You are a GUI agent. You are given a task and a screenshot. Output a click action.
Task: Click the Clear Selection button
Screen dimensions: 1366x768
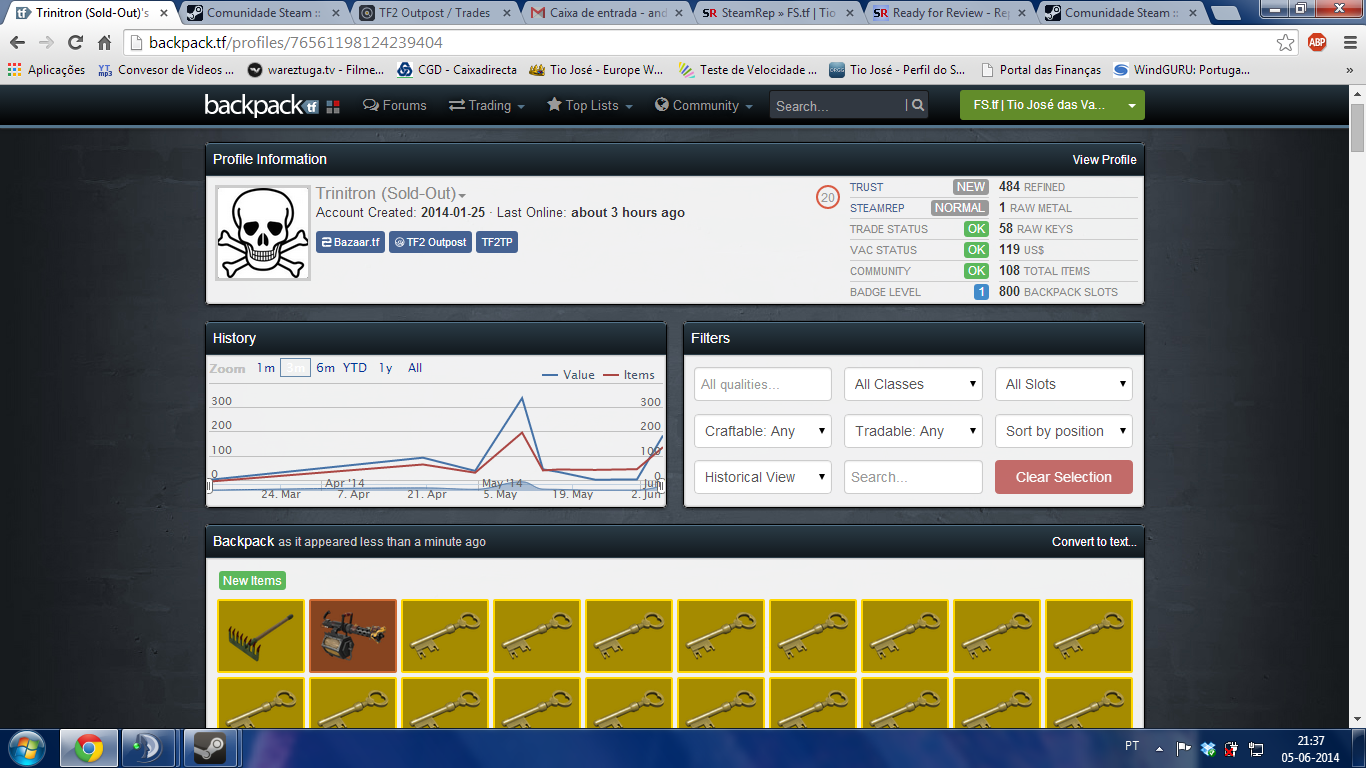(x=1064, y=477)
